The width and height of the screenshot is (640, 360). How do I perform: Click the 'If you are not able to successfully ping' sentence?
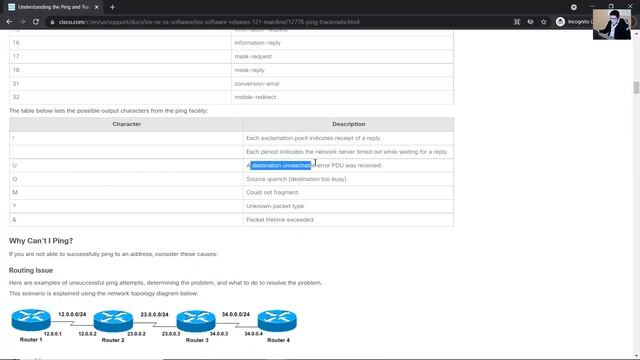pyautogui.click(x=113, y=254)
